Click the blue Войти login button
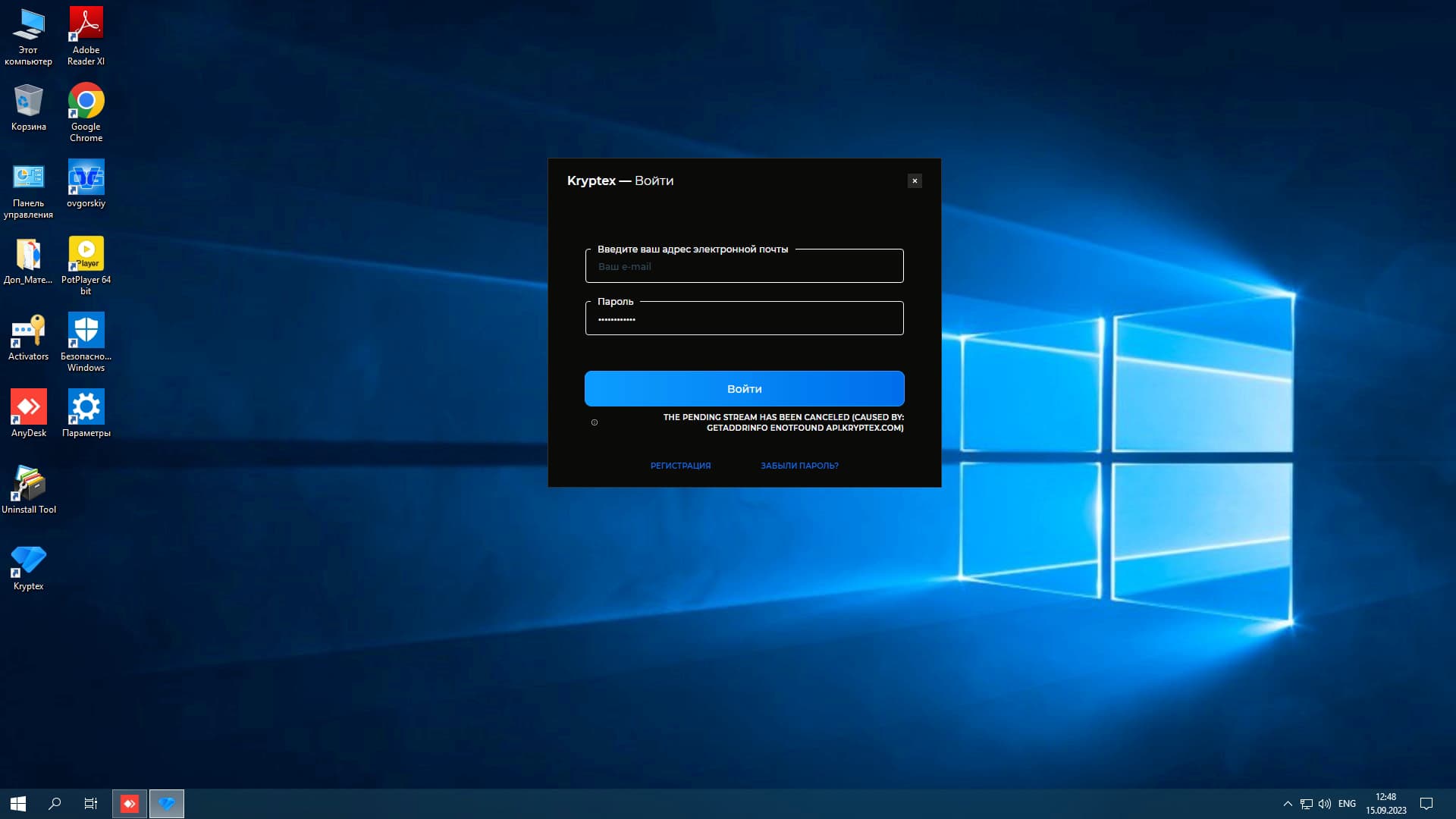 745,389
